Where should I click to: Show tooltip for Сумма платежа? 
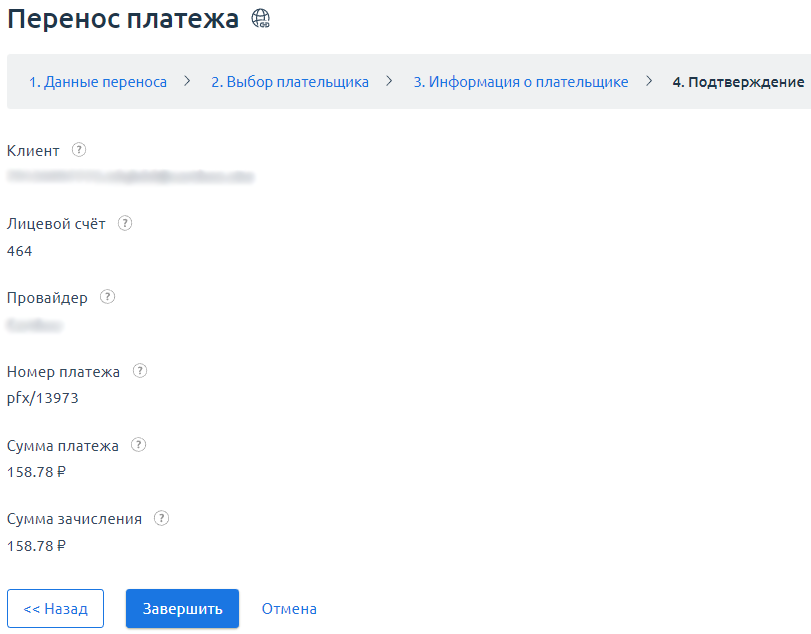pyautogui.click(x=139, y=445)
